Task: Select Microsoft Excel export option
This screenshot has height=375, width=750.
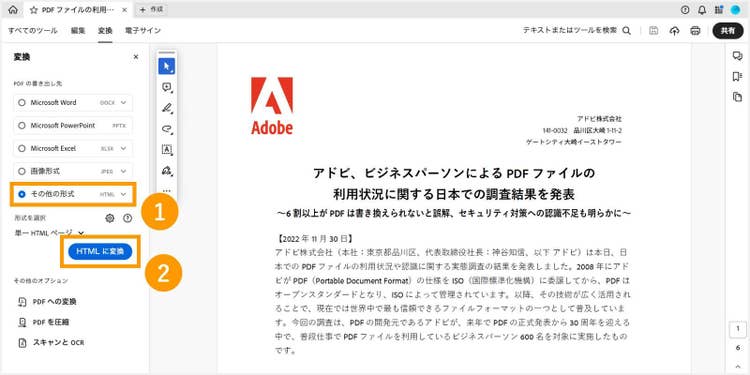Action: [x=73, y=148]
